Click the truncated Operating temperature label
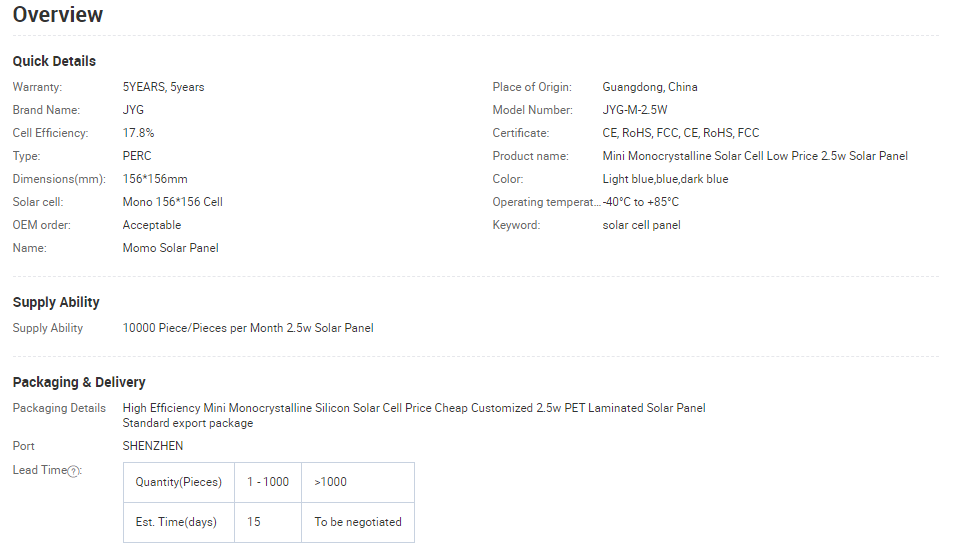 point(546,202)
